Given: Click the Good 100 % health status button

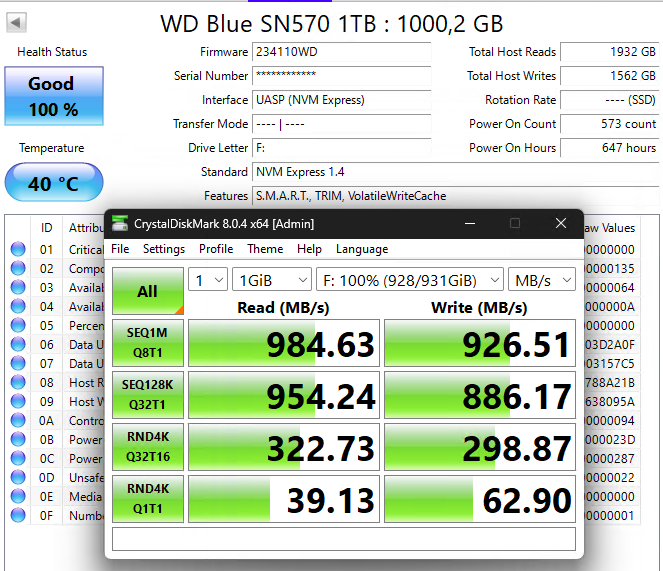Looking at the screenshot, I should click(54, 96).
